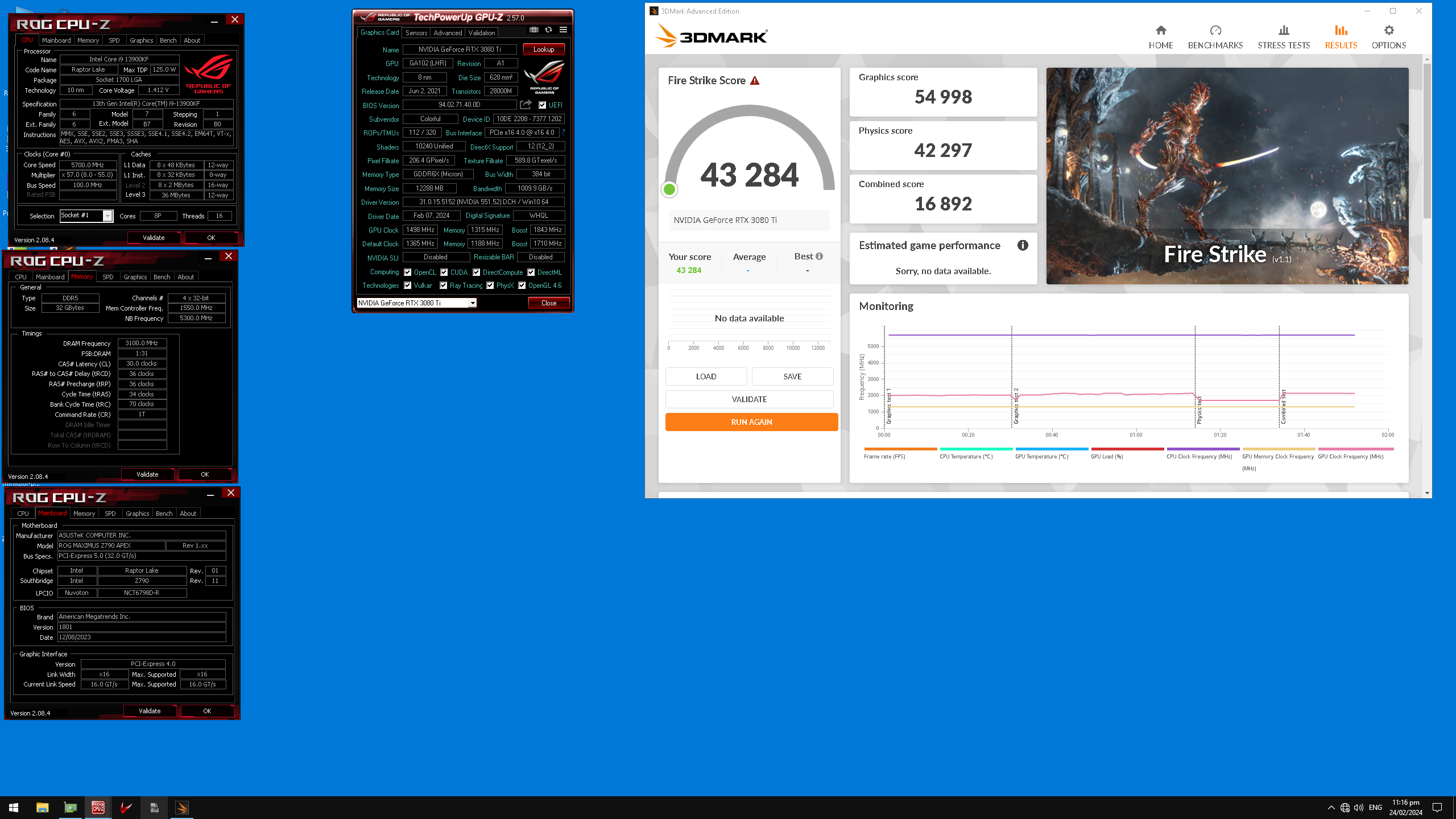
Task: Click the Estimated game performance info icon
Action: click(1023, 245)
